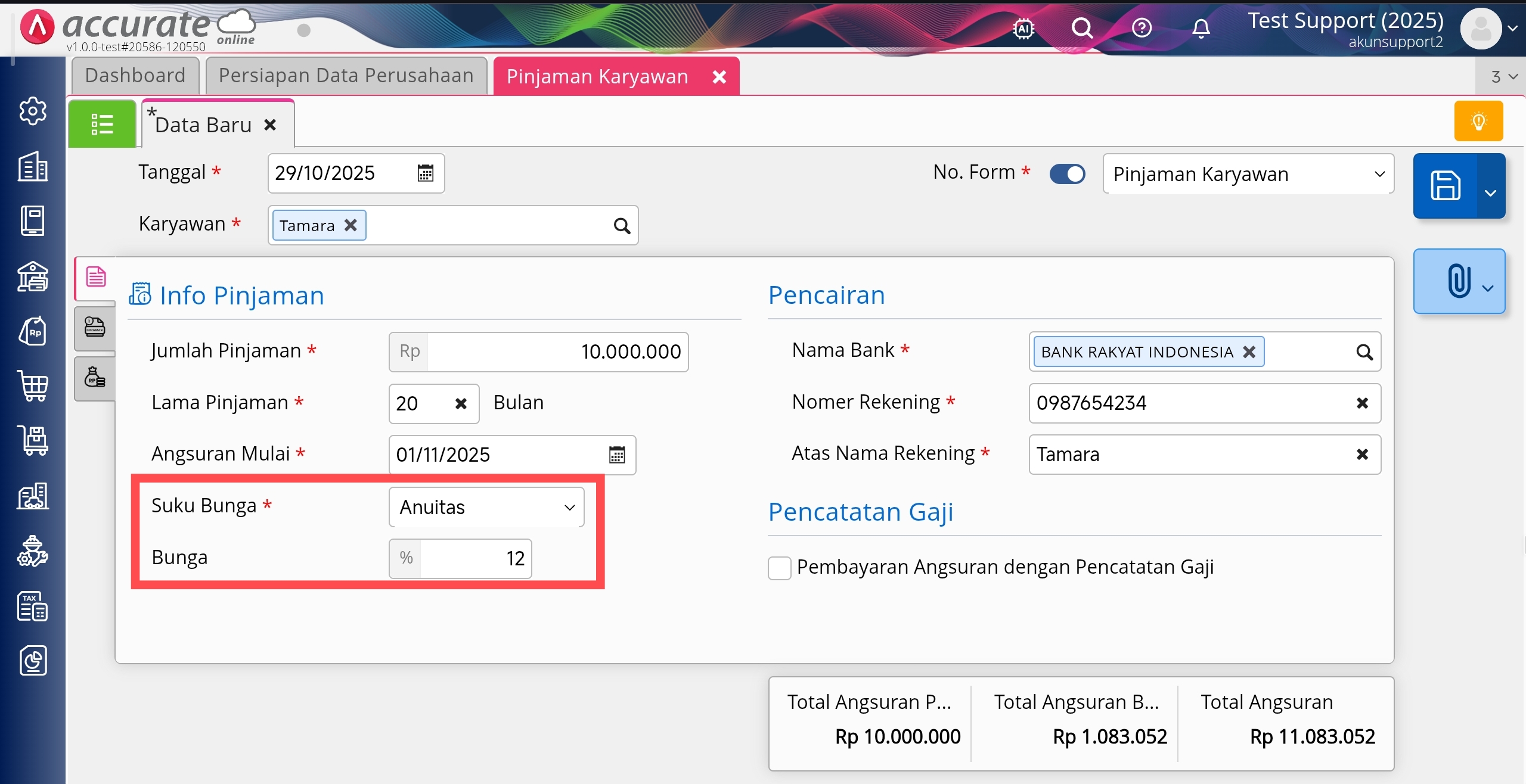Expand the Suku Bunga Anuitas dropdown
The width and height of the screenshot is (1526, 784).
pos(486,508)
